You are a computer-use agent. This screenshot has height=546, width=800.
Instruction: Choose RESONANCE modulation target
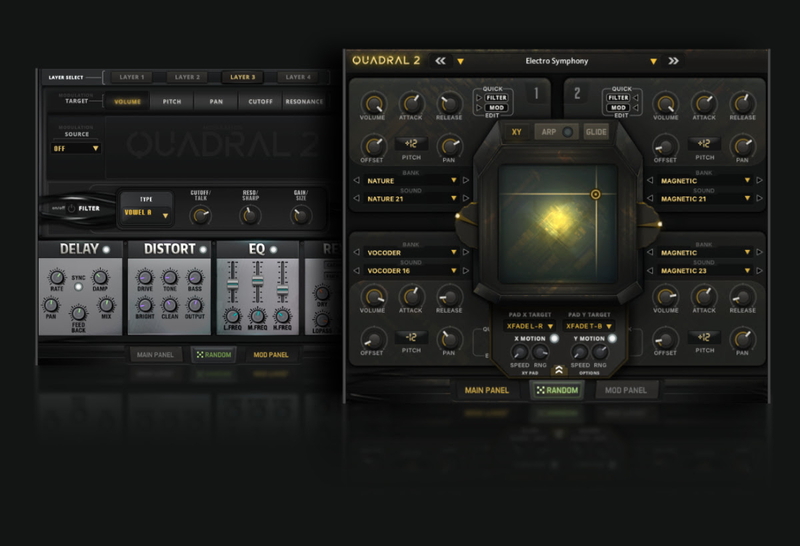tap(304, 102)
